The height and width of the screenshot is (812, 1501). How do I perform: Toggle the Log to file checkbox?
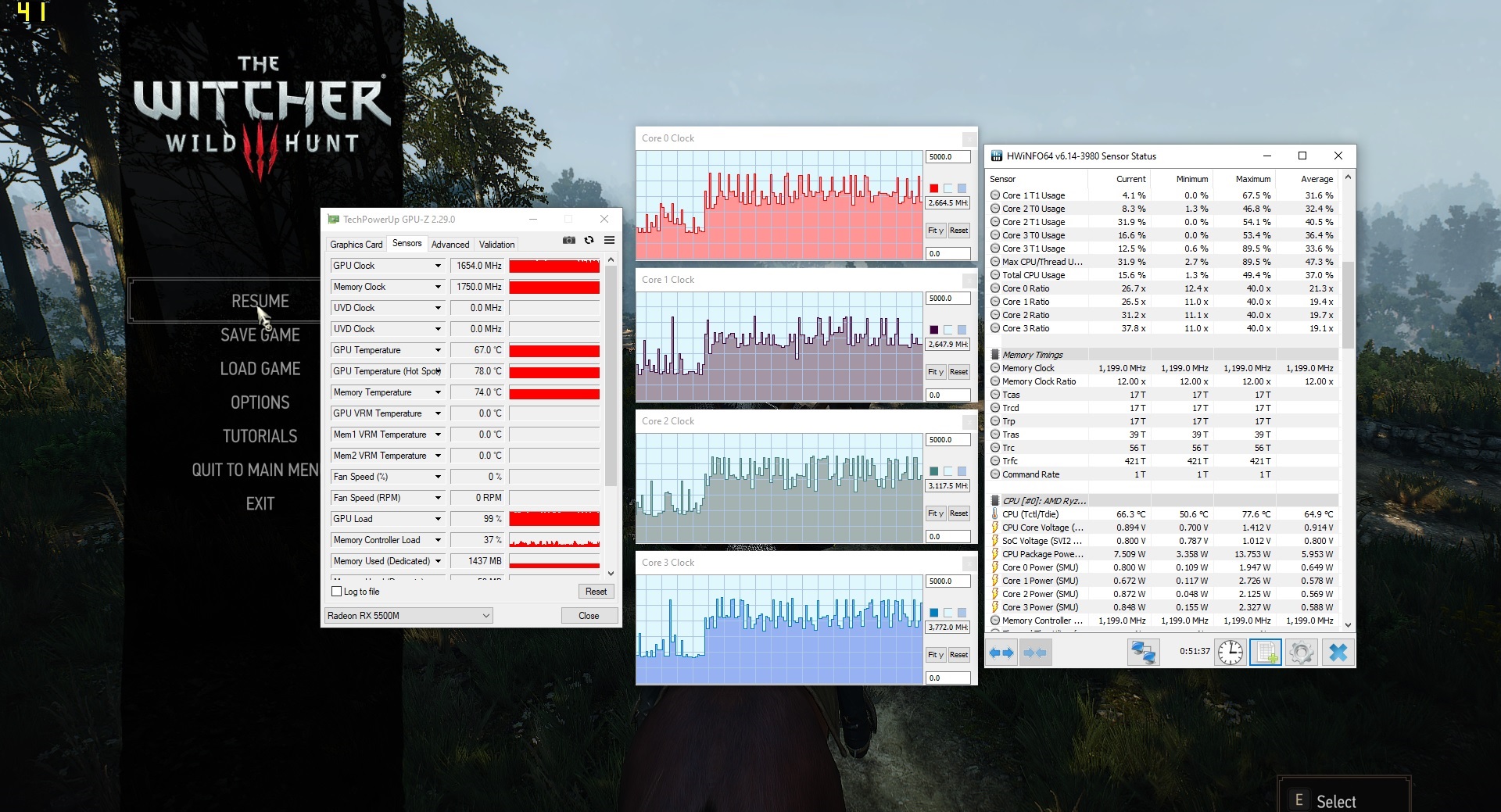click(x=337, y=592)
